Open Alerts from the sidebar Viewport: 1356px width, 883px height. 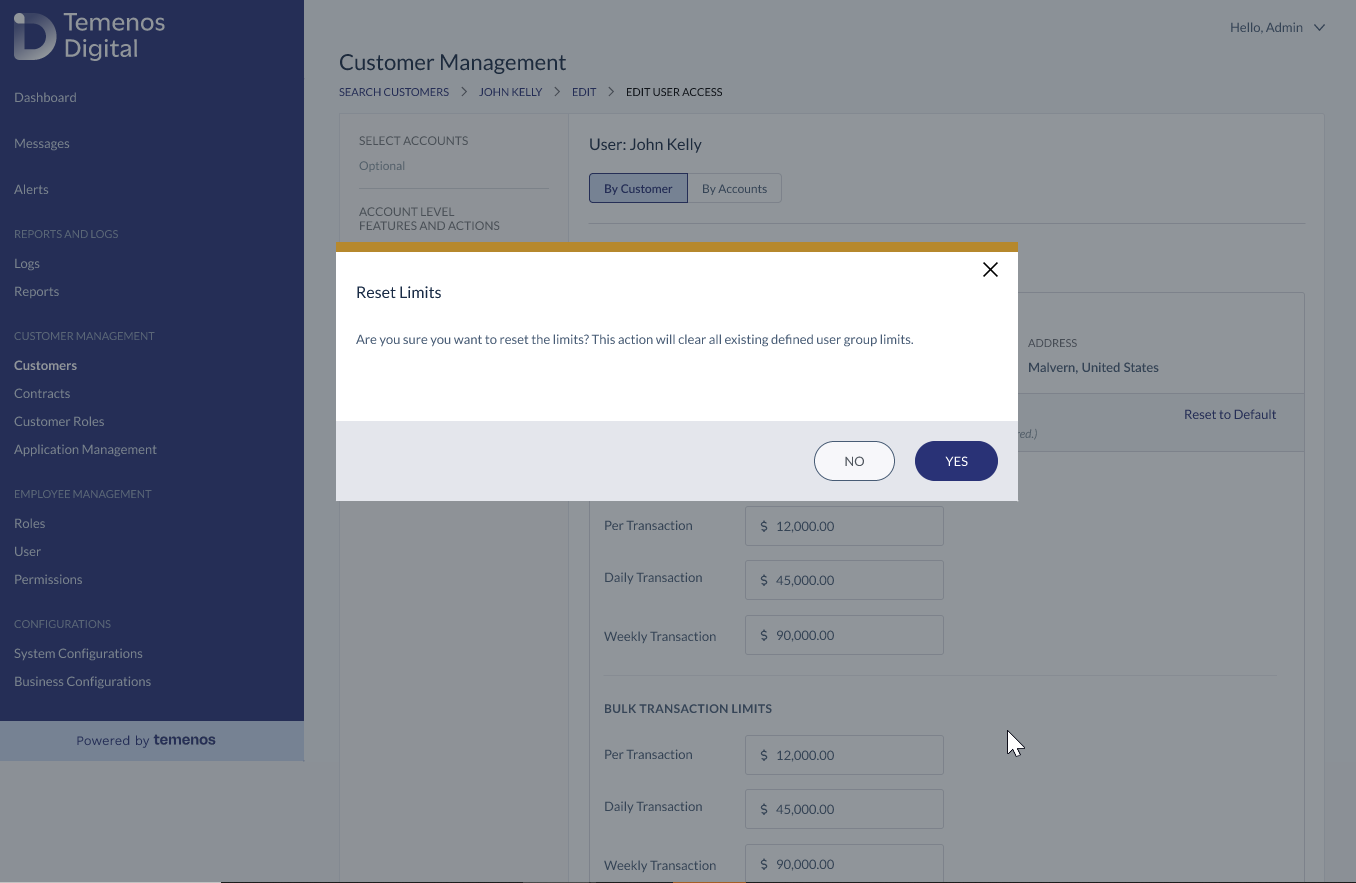point(31,189)
